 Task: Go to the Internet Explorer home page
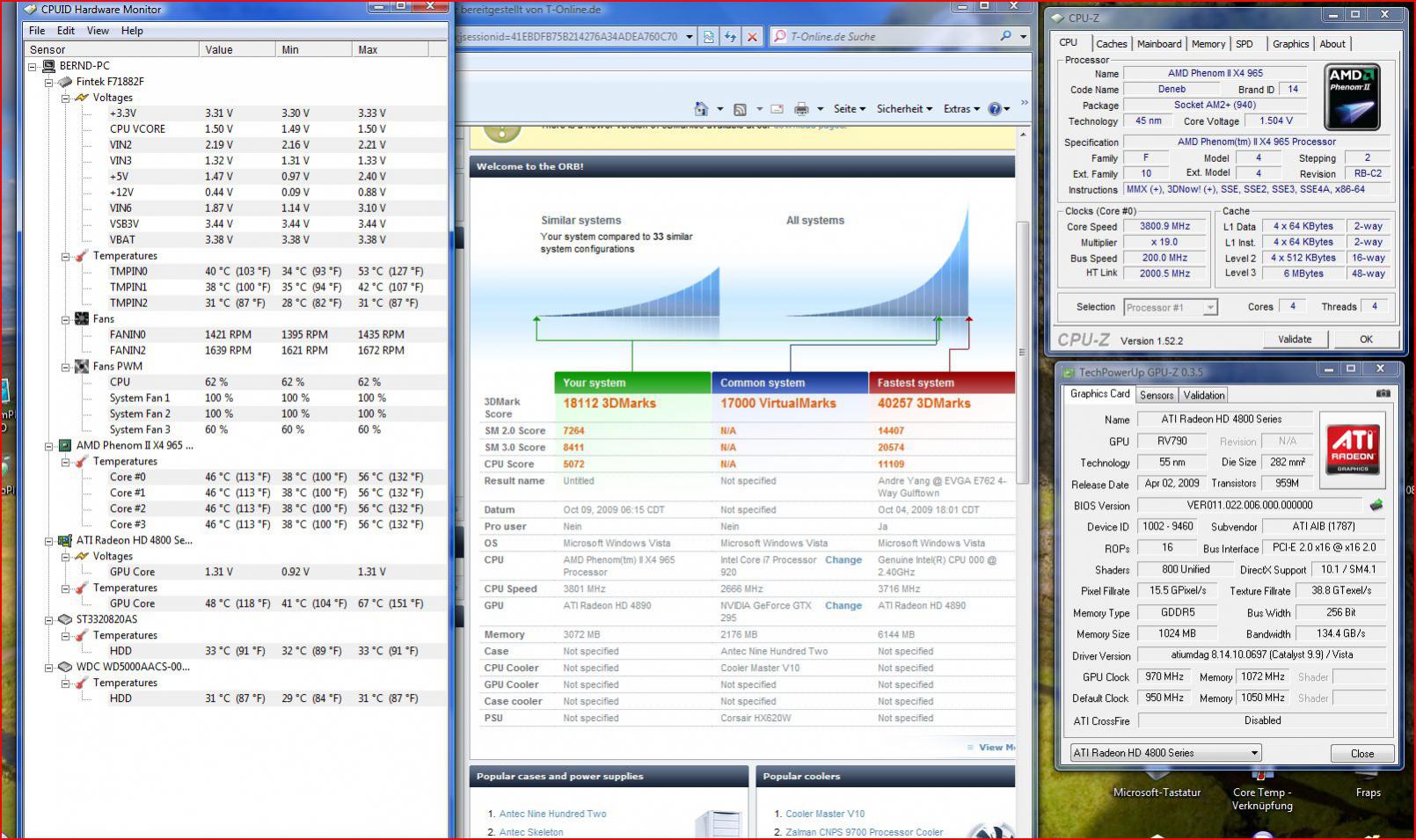[701, 109]
